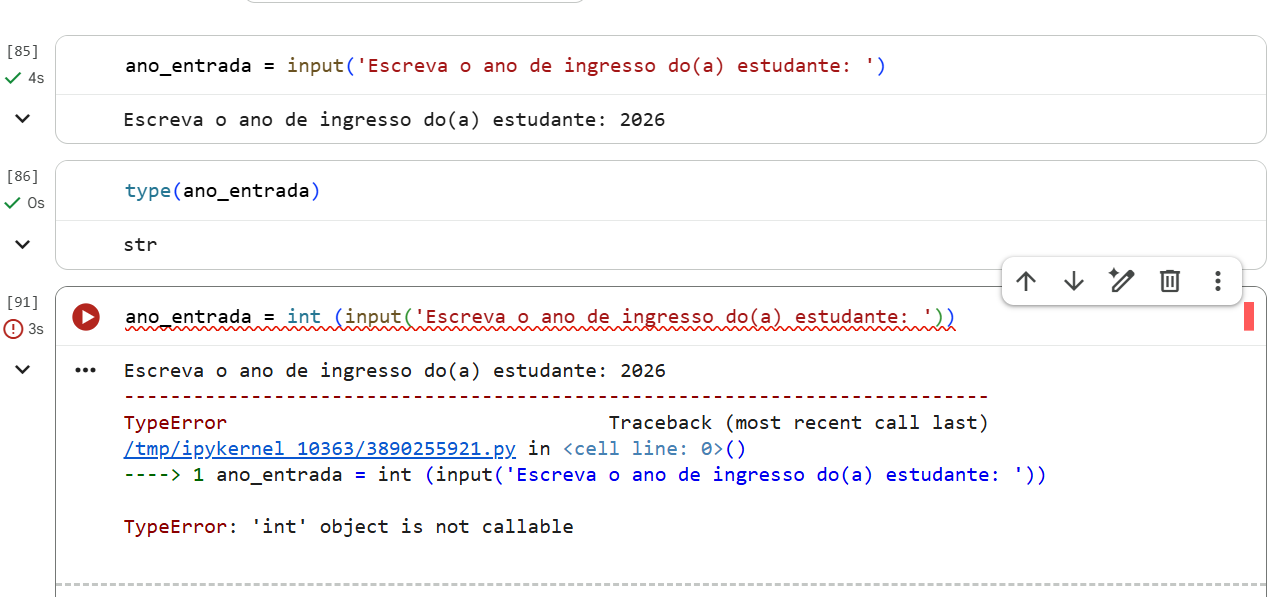Move cell down with the arrow icon

1073,281
